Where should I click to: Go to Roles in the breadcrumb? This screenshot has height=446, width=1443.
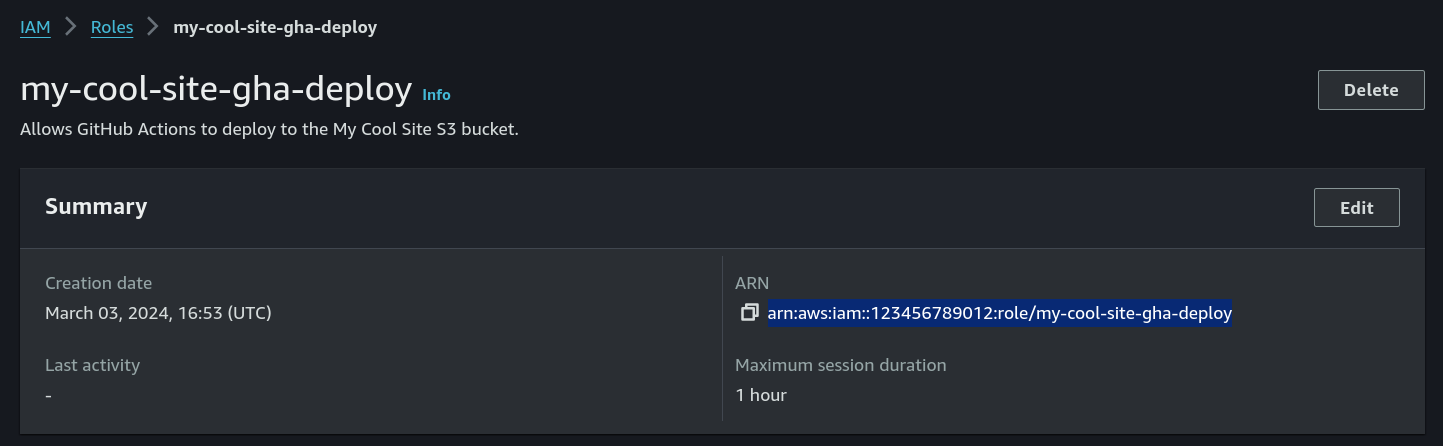[112, 27]
